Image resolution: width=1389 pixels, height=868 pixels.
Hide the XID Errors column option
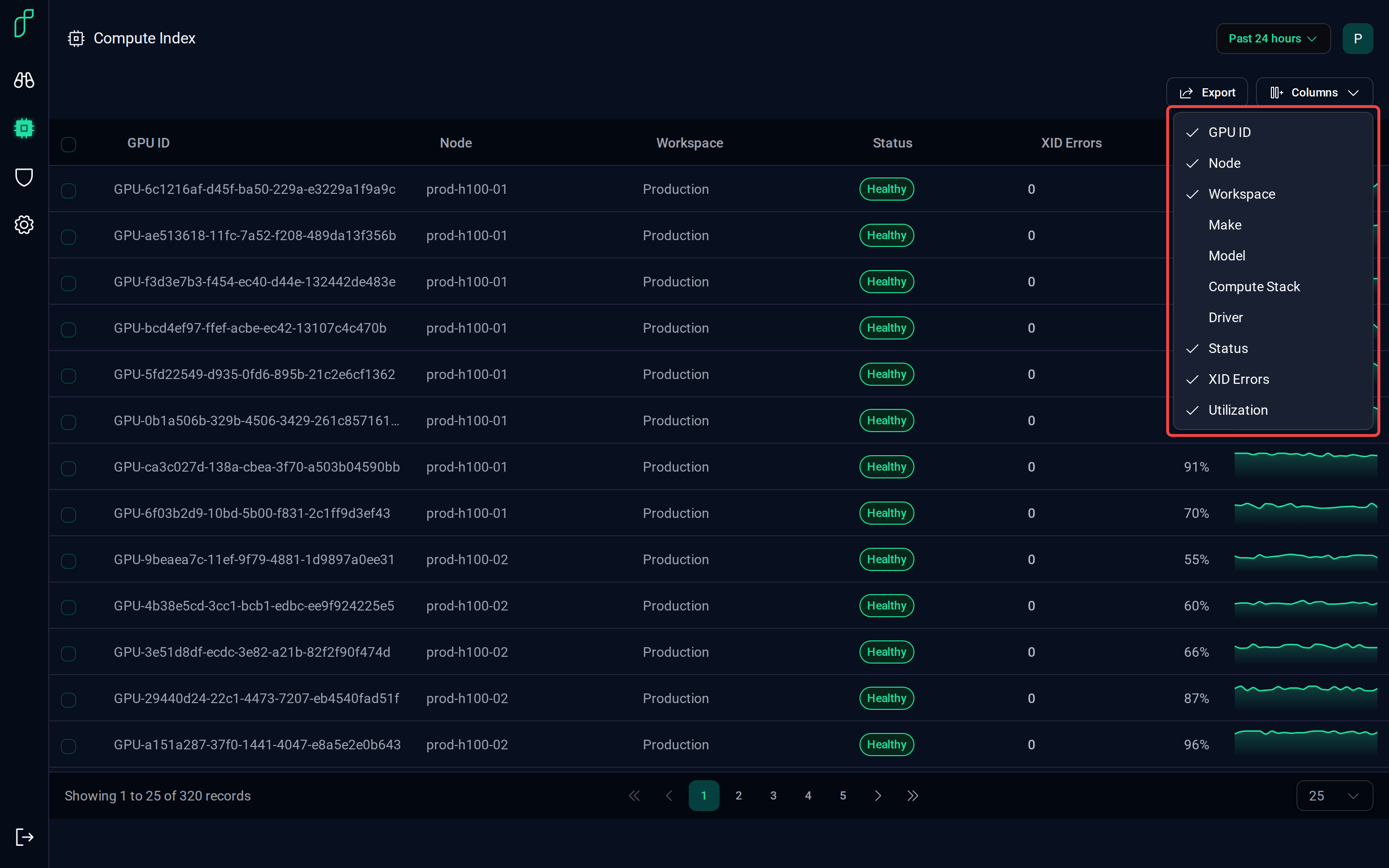point(1273,379)
